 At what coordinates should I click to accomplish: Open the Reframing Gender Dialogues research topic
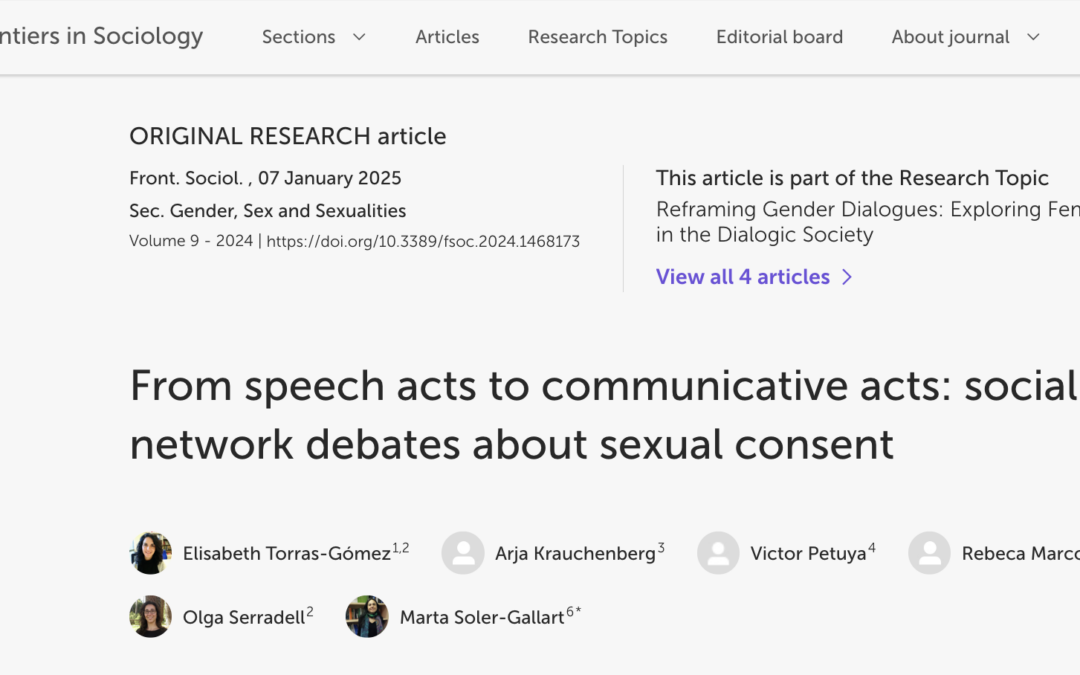pos(866,222)
